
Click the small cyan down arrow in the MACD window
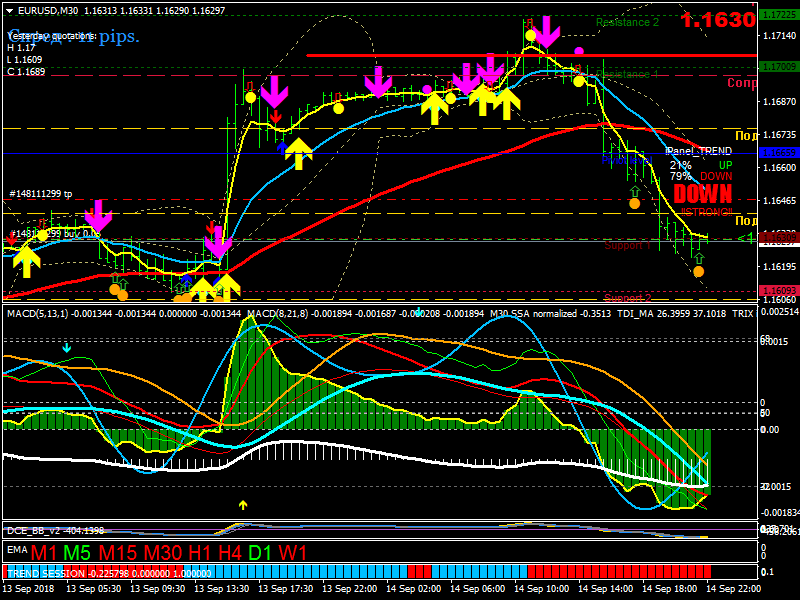(66, 348)
